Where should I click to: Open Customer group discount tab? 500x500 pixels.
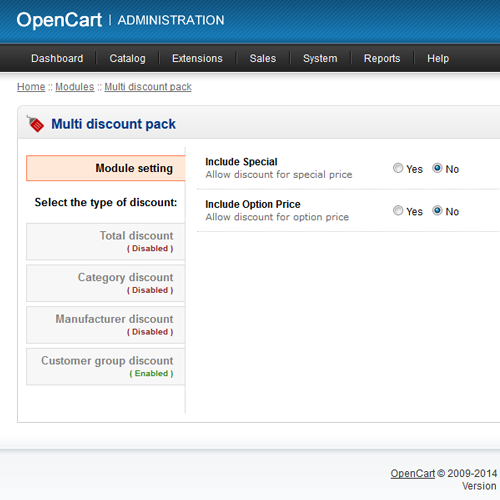106,366
